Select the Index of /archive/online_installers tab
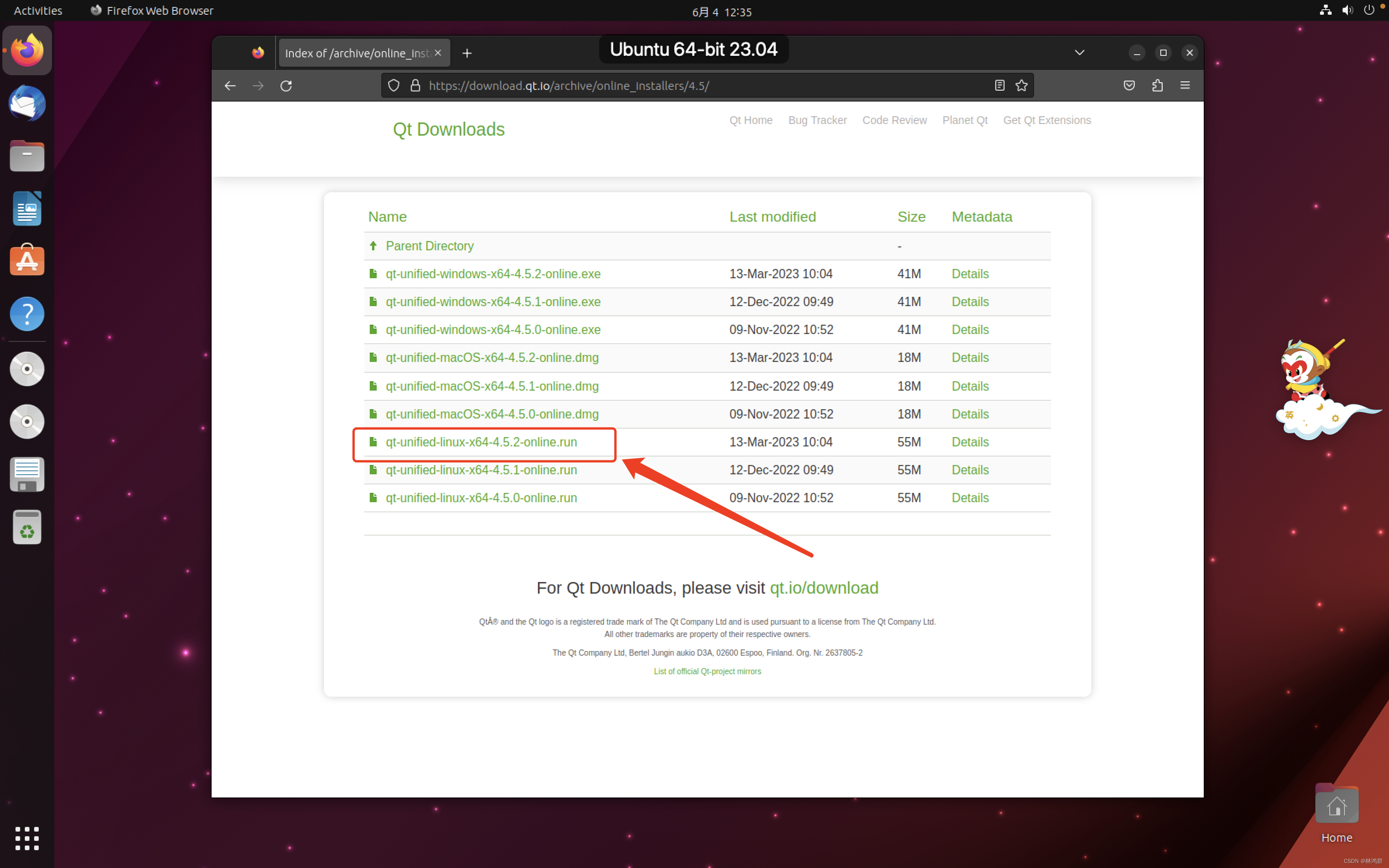This screenshot has width=1389, height=868. point(356,52)
